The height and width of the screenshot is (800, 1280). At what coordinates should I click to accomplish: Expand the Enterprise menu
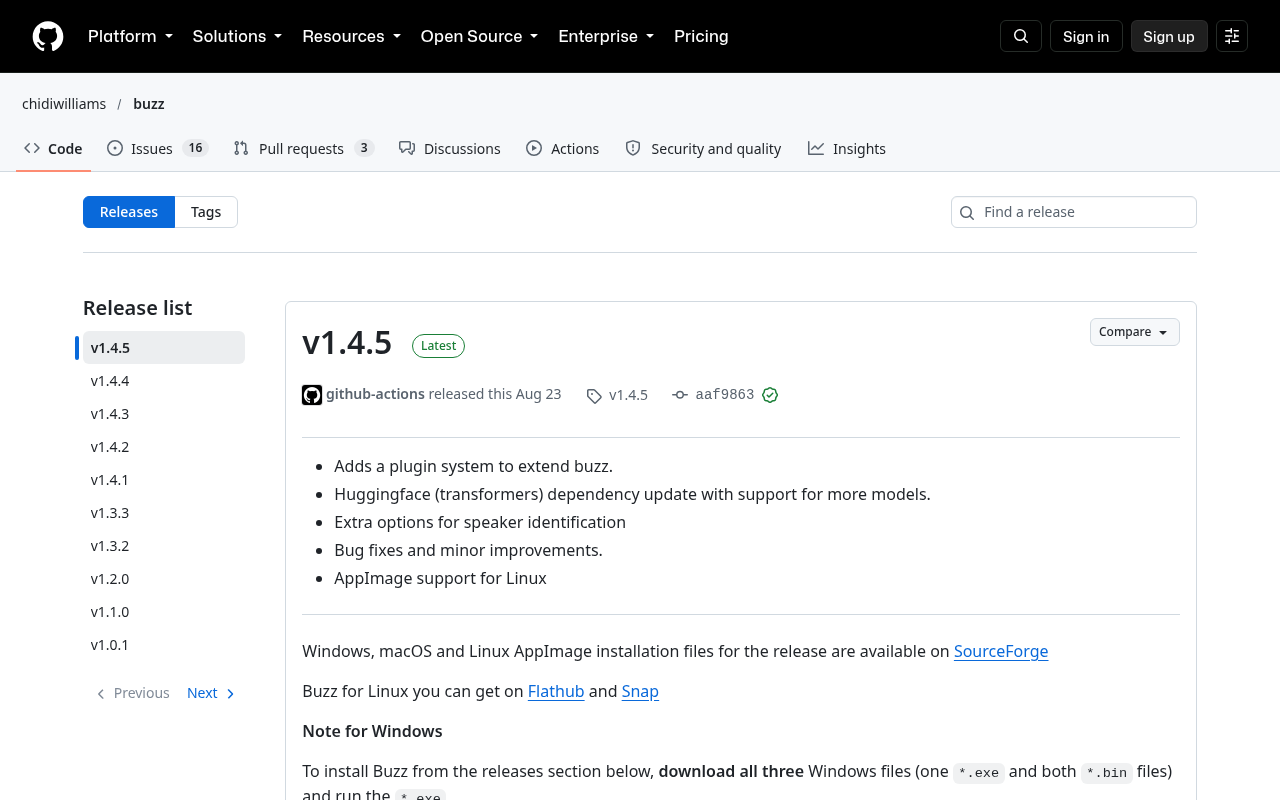point(606,36)
